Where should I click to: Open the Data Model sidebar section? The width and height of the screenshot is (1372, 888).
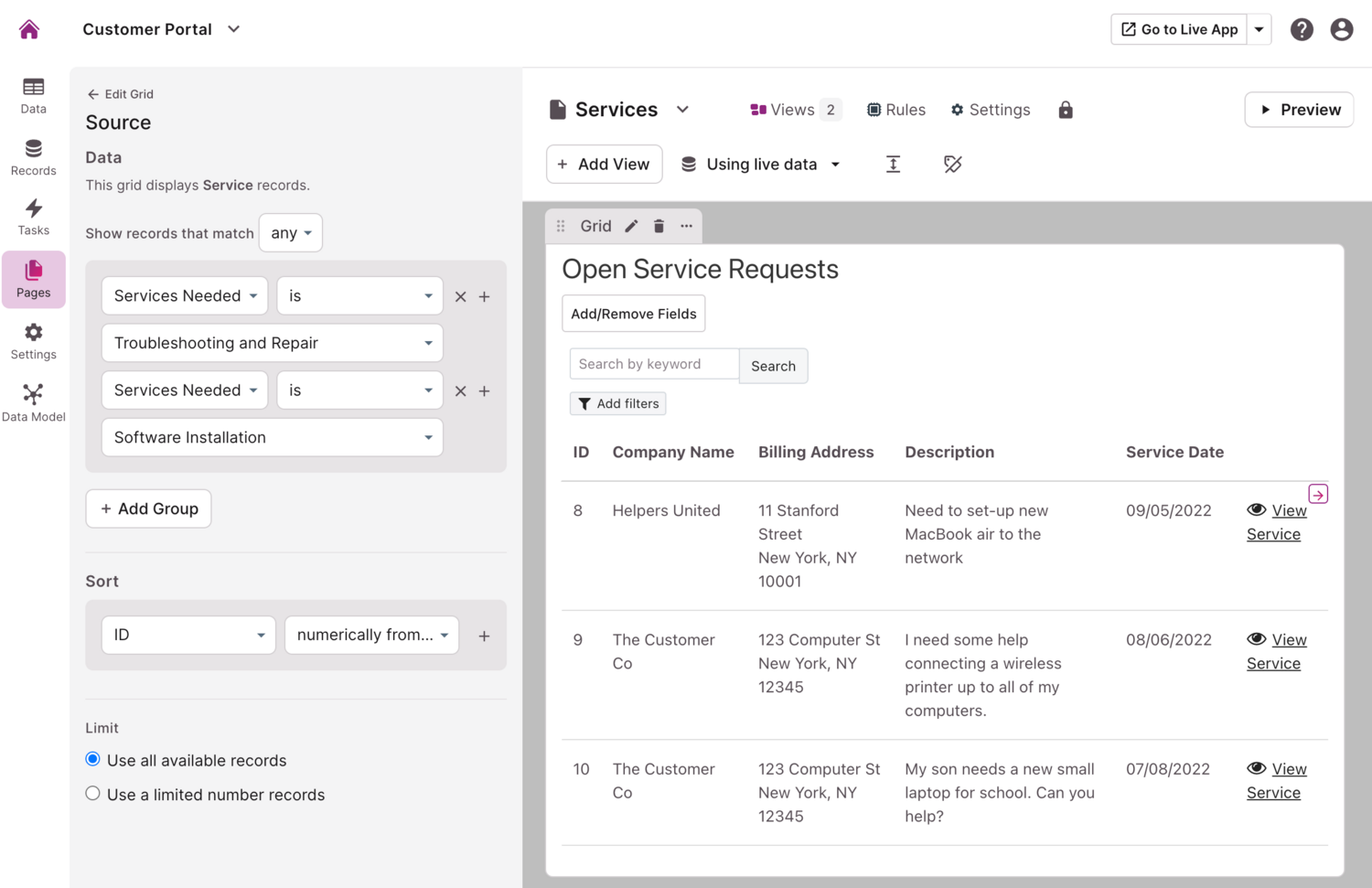(x=33, y=402)
